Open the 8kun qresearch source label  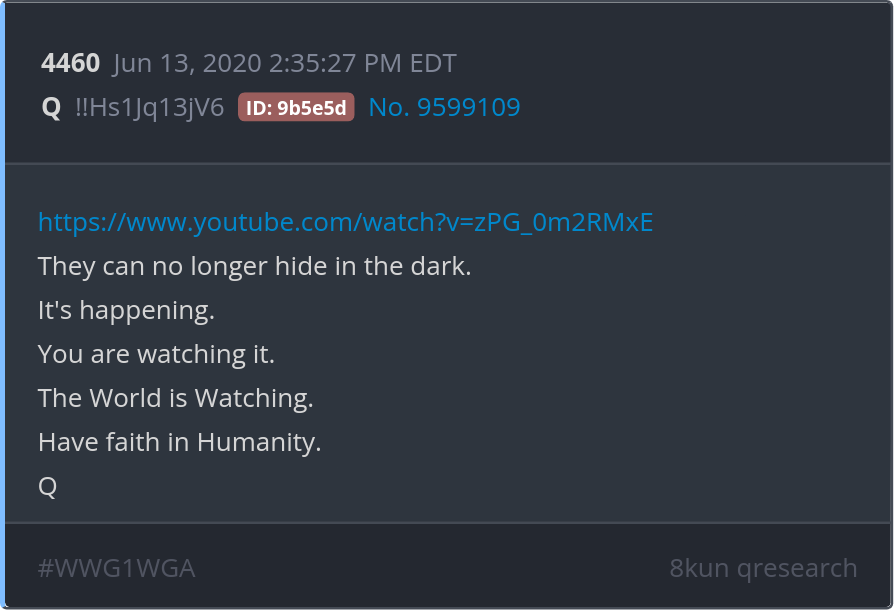click(763, 568)
